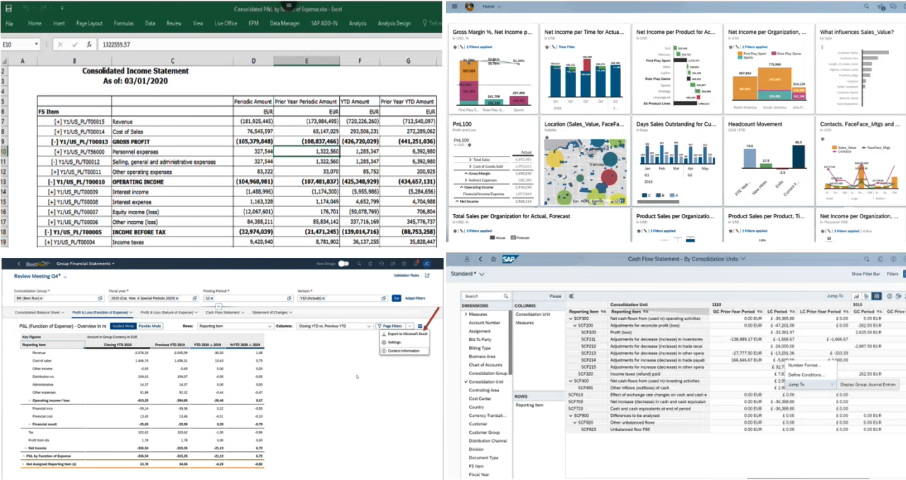
Task: Select the Flexible Mode toggle button
Action: tap(150, 326)
